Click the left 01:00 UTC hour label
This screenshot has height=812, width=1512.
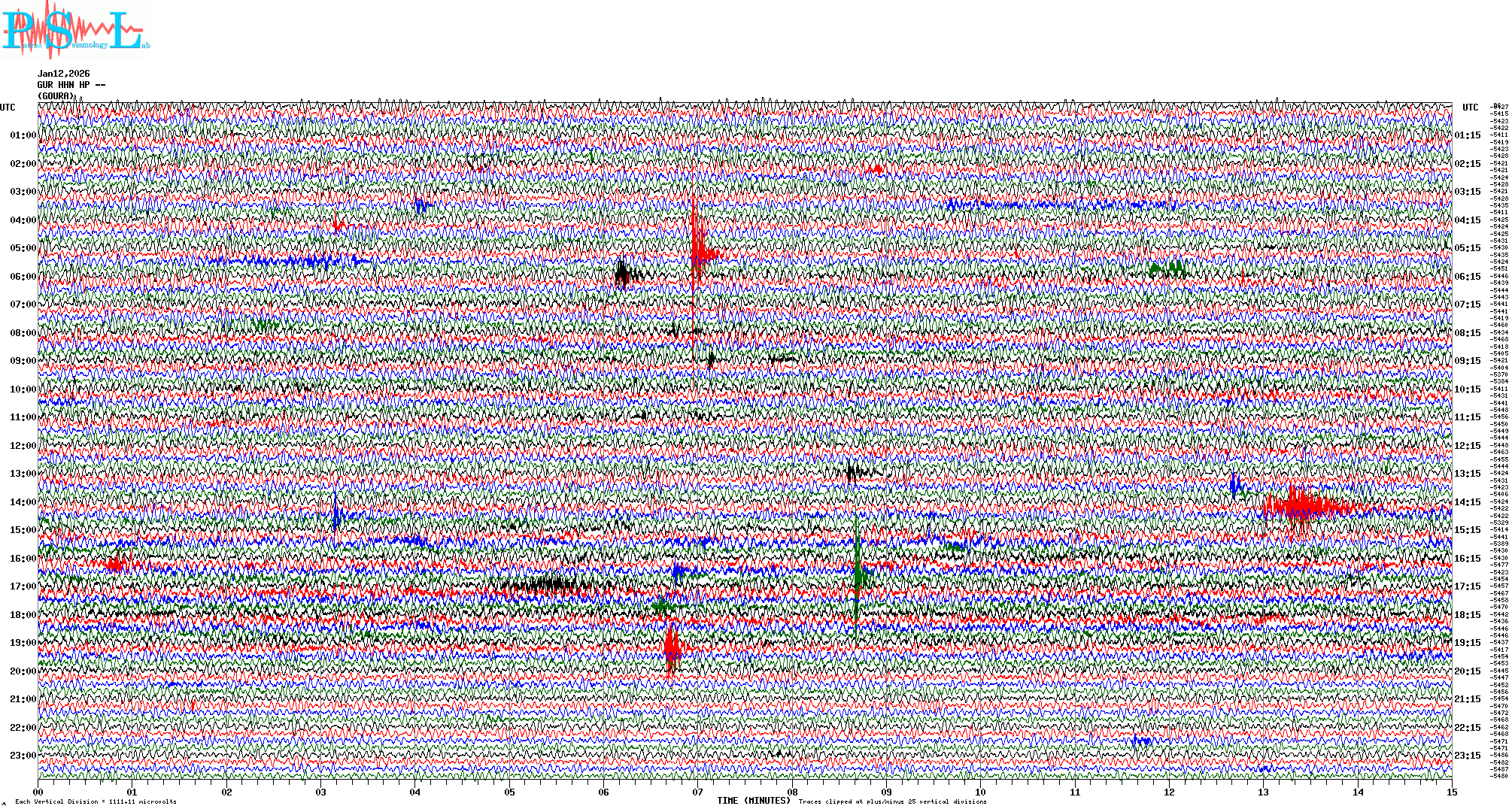click(23, 135)
